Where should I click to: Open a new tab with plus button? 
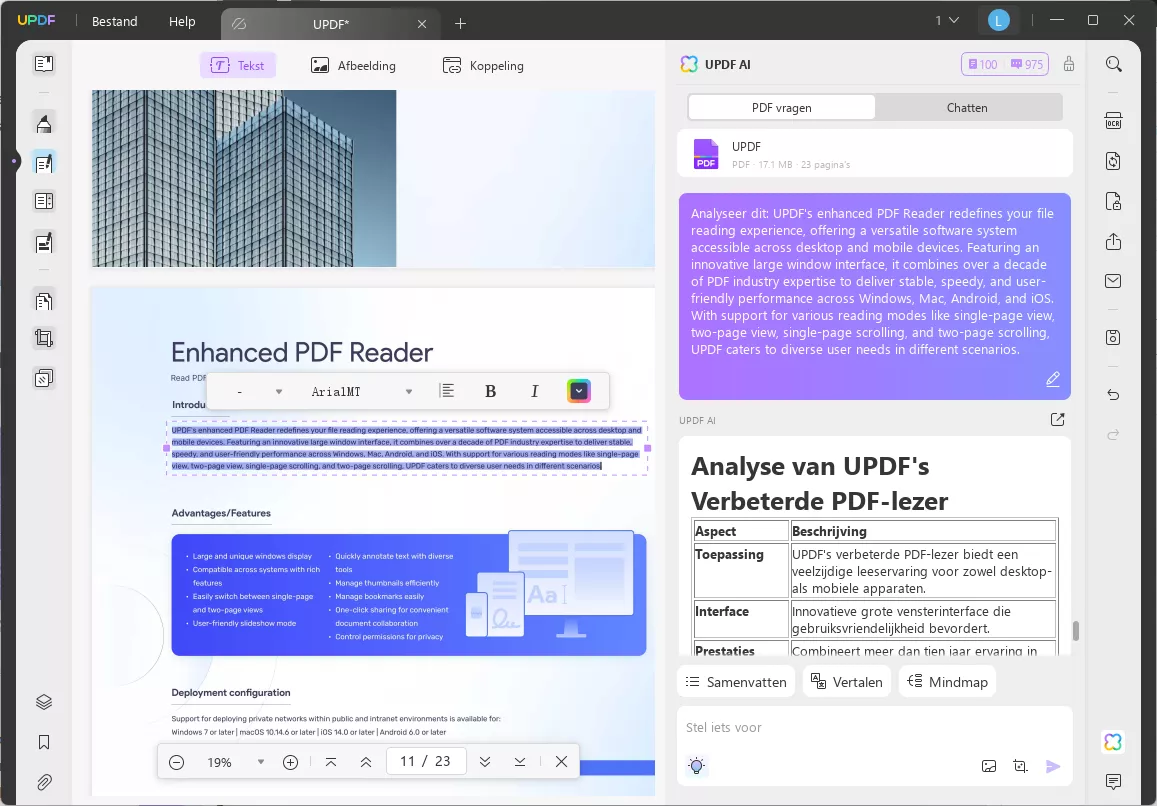coord(460,24)
